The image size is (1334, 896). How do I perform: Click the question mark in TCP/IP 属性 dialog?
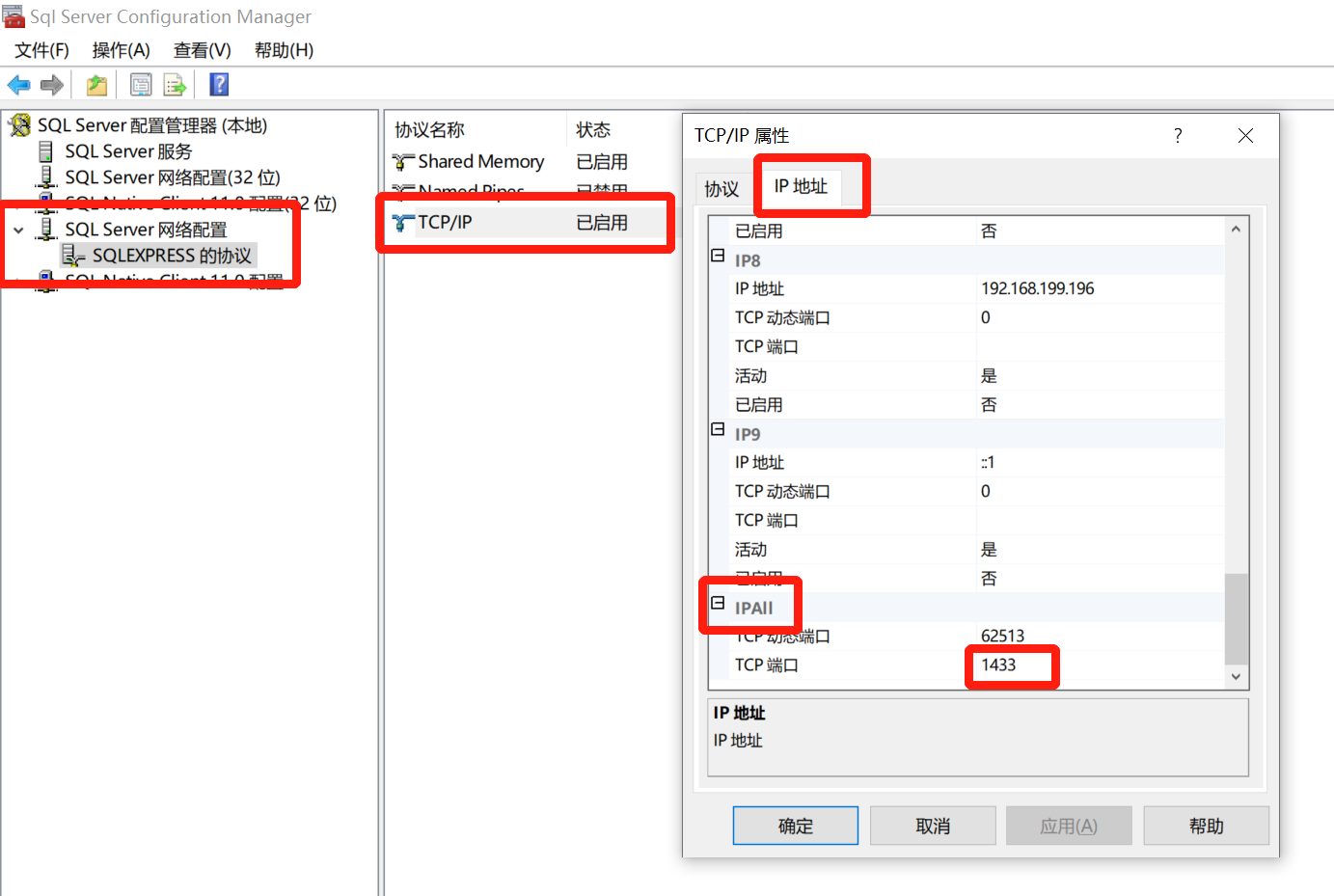click(1177, 136)
